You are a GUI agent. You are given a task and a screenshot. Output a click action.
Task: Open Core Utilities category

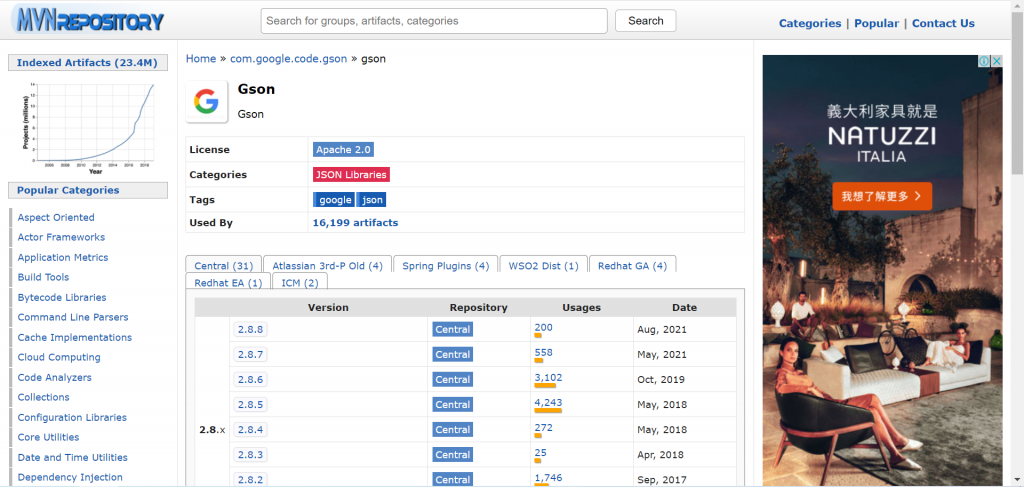pos(48,437)
